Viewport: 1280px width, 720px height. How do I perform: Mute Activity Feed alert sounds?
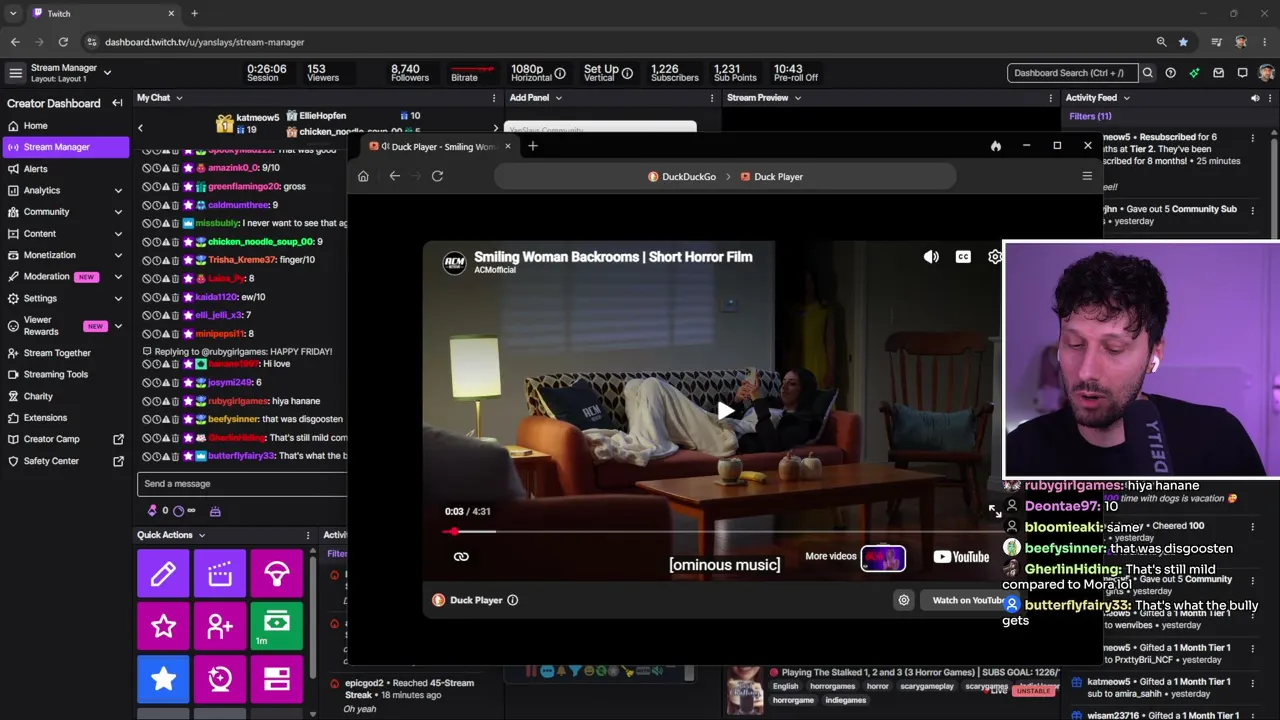pos(1255,98)
